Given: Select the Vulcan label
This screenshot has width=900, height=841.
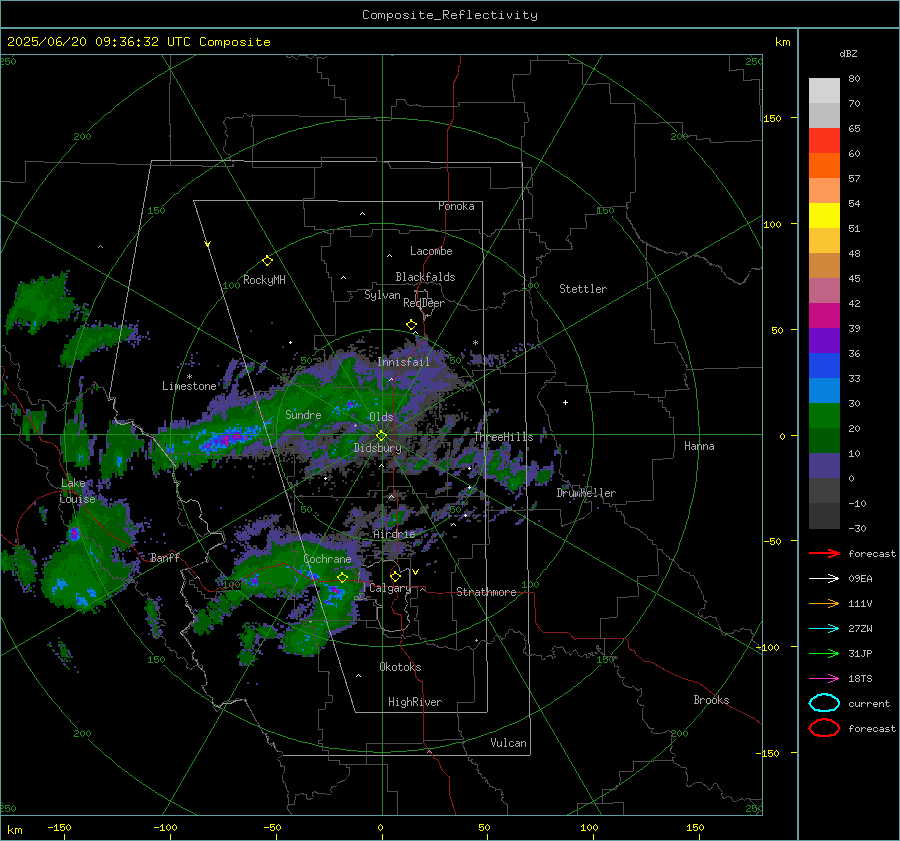Looking at the screenshot, I should pos(508,743).
